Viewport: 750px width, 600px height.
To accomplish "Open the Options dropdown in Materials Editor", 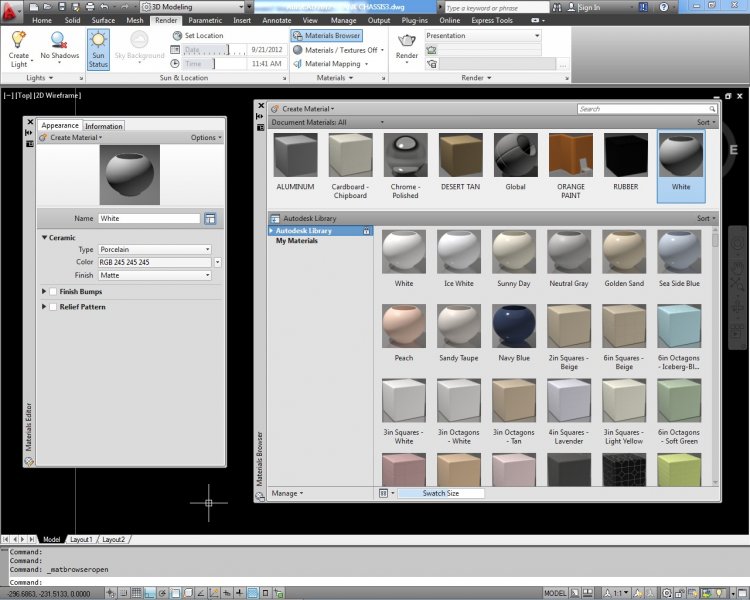I will 206,138.
